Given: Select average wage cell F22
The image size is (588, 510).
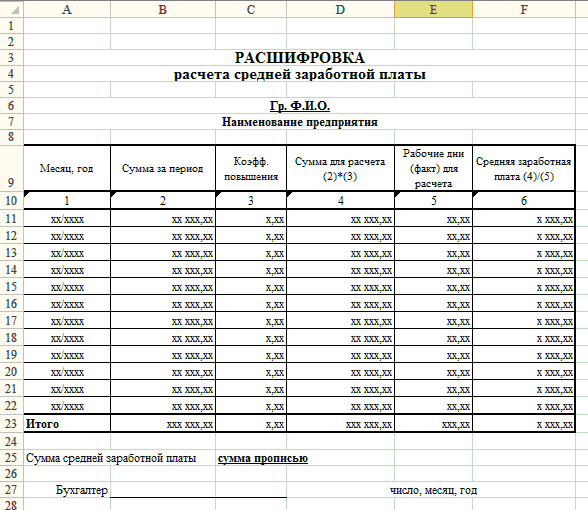Looking at the screenshot, I should pos(524,406).
